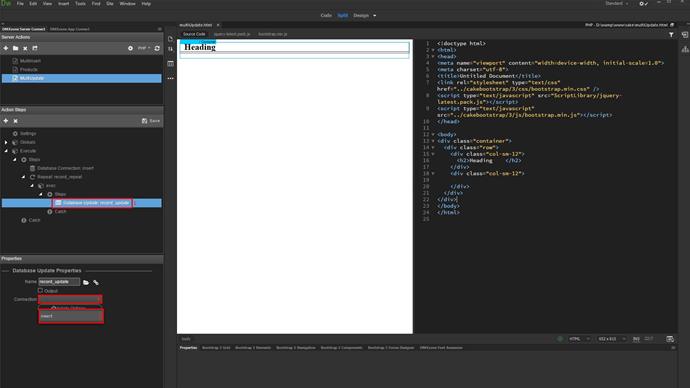
Task: Click the link icon next to Name field
Action: click(x=95, y=282)
